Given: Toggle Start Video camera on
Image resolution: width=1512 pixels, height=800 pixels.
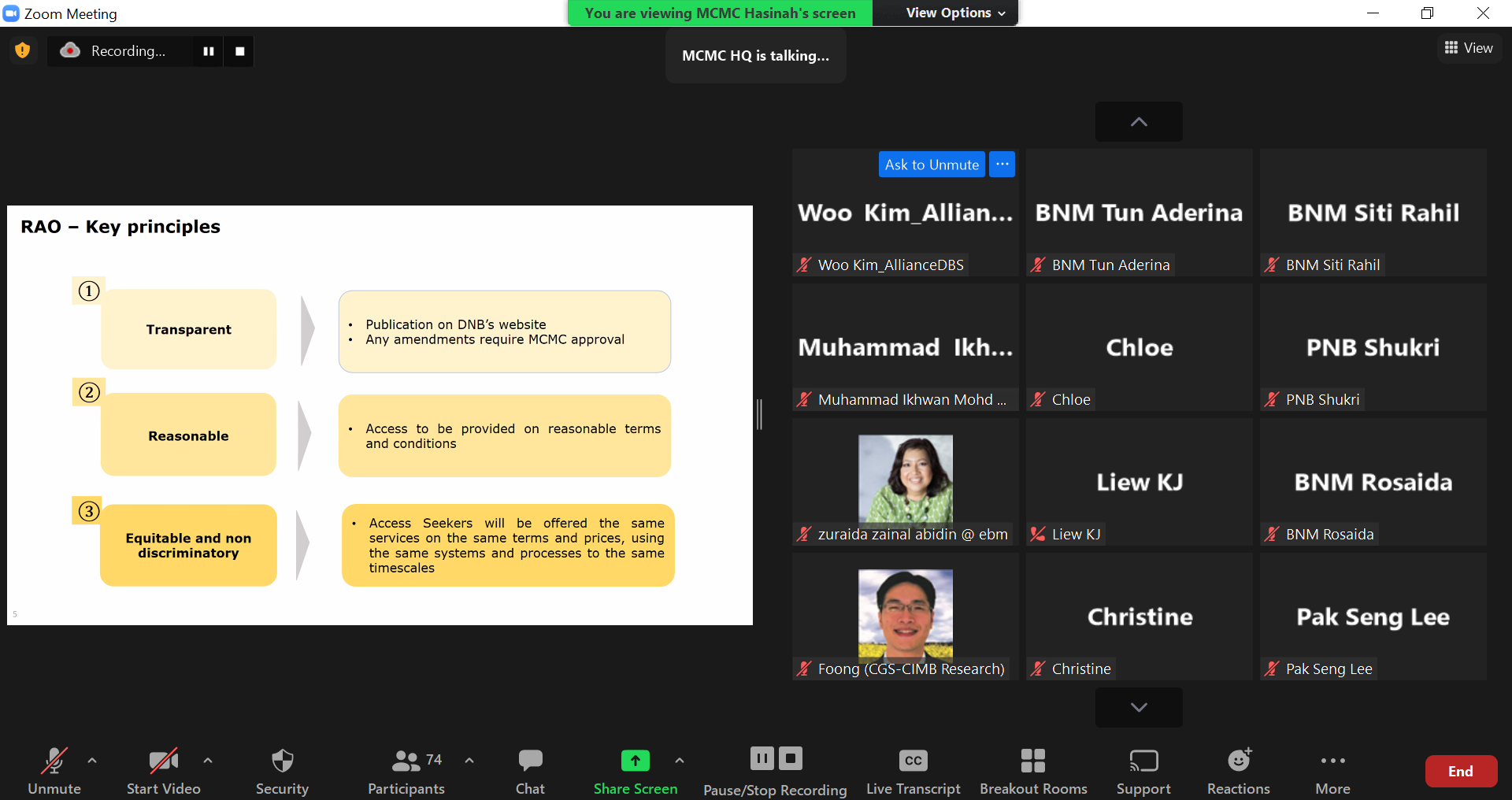Looking at the screenshot, I should pyautogui.click(x=163, y=770).
